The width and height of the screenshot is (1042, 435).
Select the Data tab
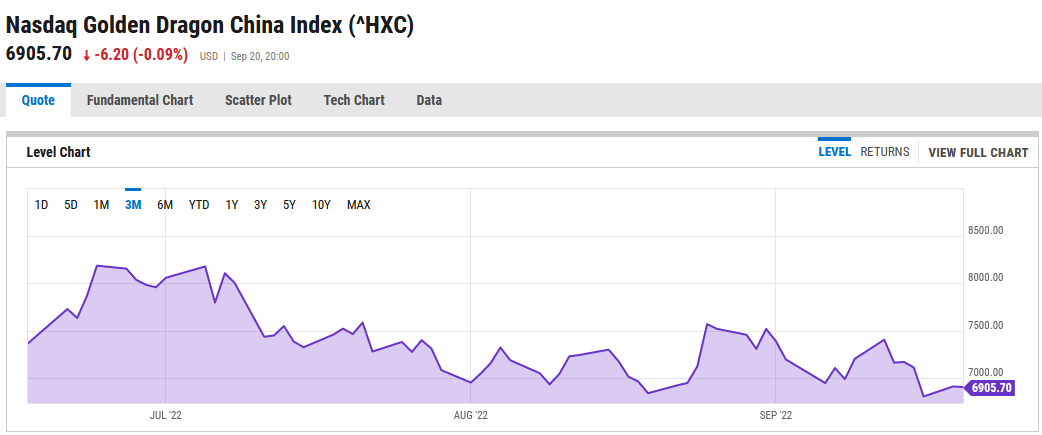point(429,100)
